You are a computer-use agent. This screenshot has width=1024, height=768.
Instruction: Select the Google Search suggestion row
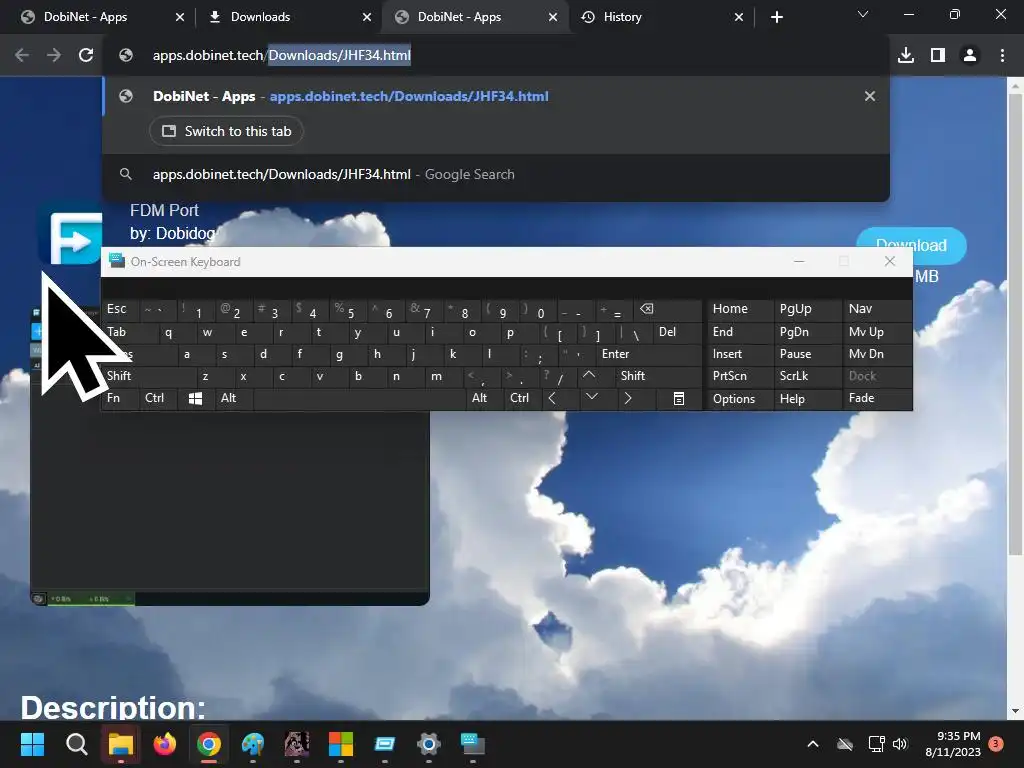pos(496,174)
